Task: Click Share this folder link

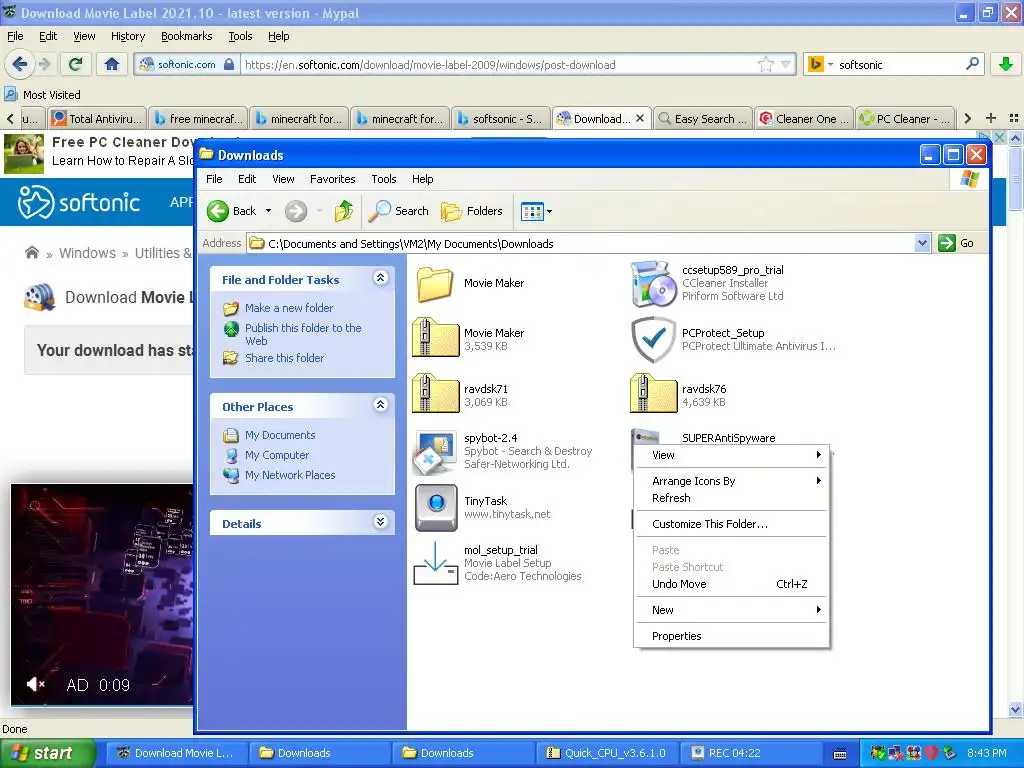Action: 284,358
